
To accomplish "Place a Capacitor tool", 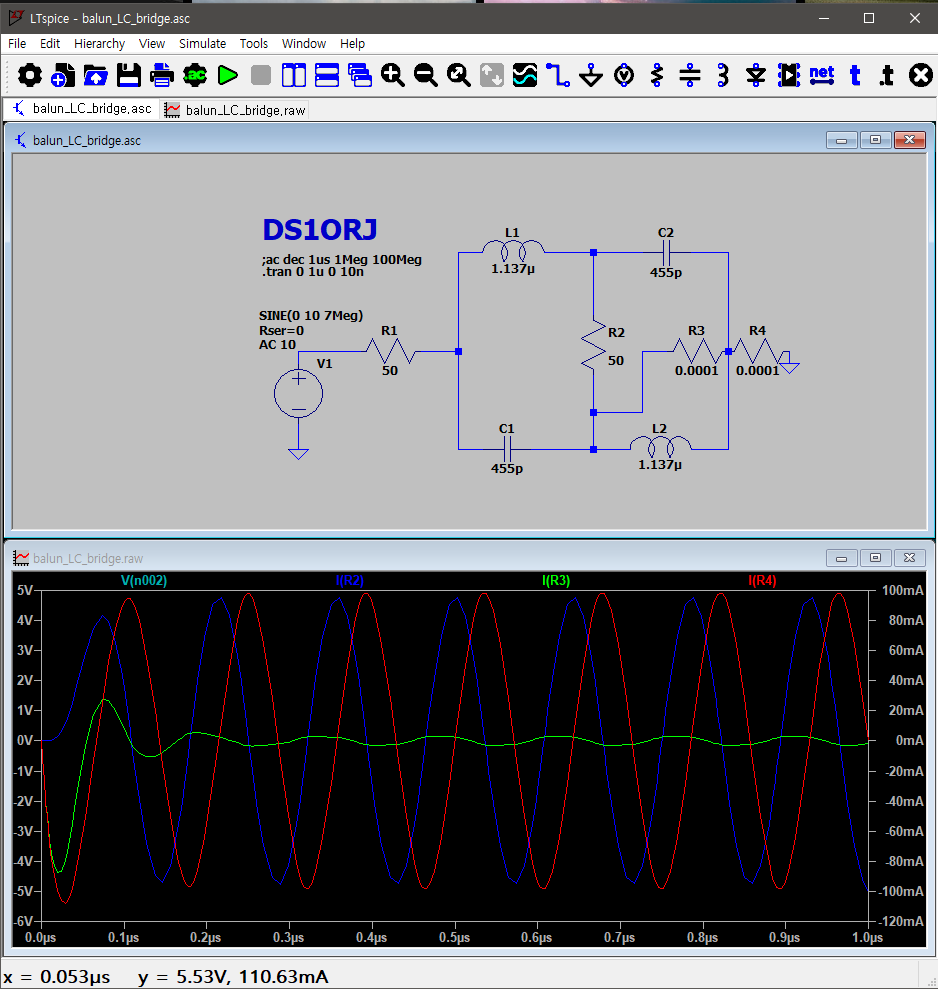I will pyautogui.click(x=690, y=76).
